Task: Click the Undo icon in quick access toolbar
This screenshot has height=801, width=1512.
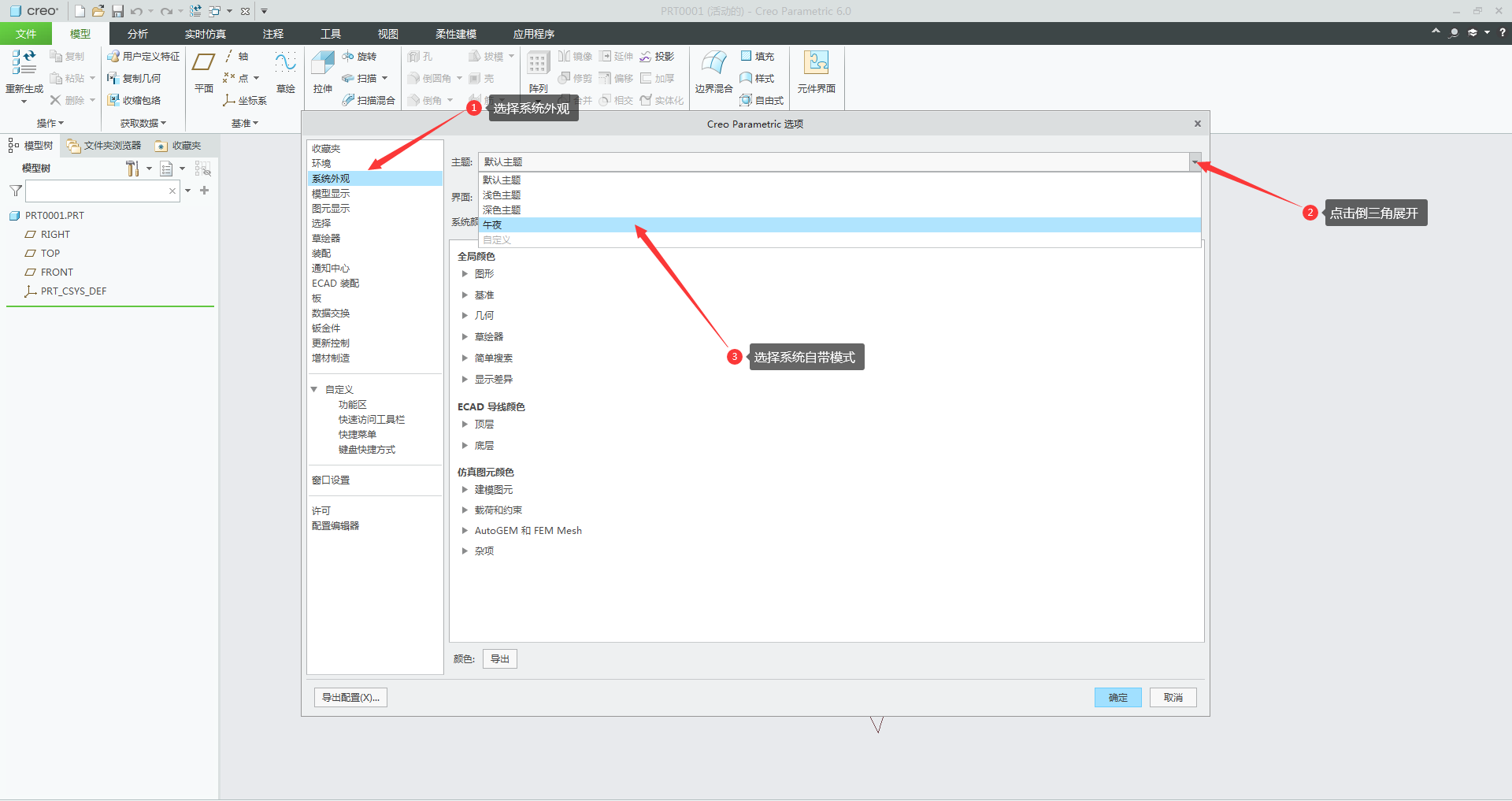Action: pos(136,11)
